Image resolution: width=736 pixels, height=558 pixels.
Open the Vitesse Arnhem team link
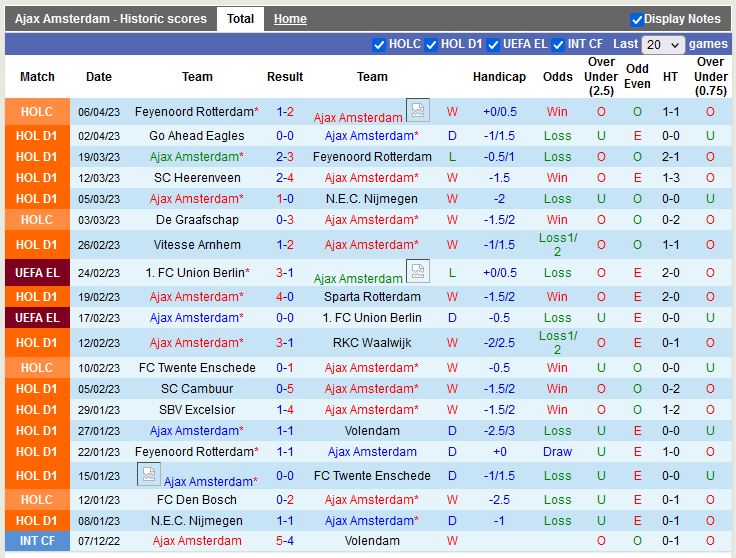tap(197, 245)
